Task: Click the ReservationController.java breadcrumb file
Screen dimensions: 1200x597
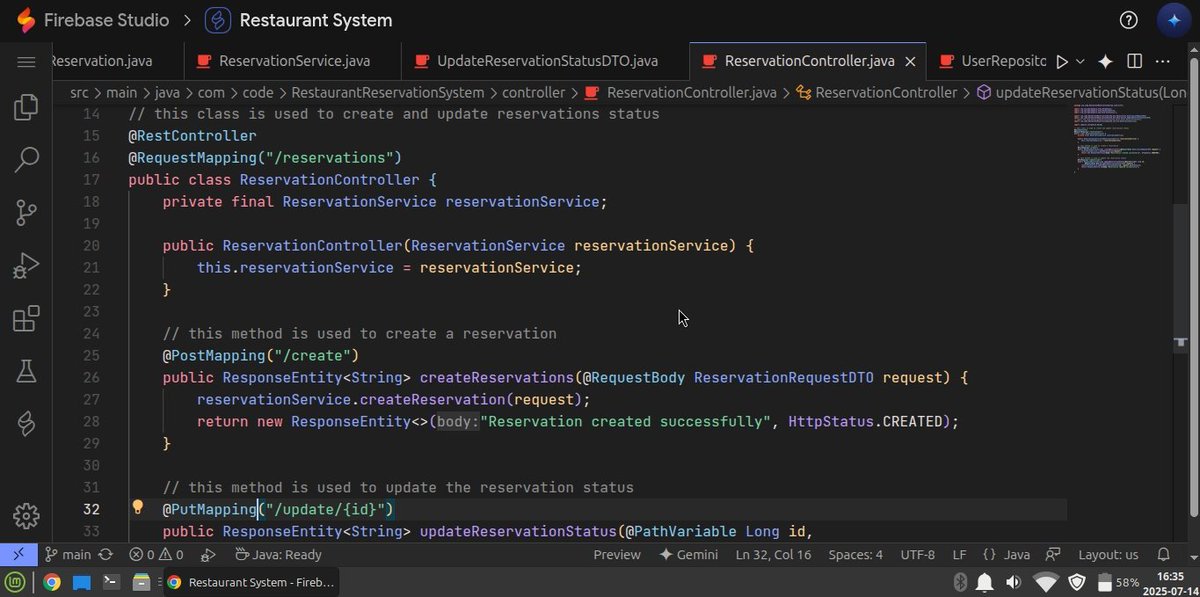Action: point(681,92)
